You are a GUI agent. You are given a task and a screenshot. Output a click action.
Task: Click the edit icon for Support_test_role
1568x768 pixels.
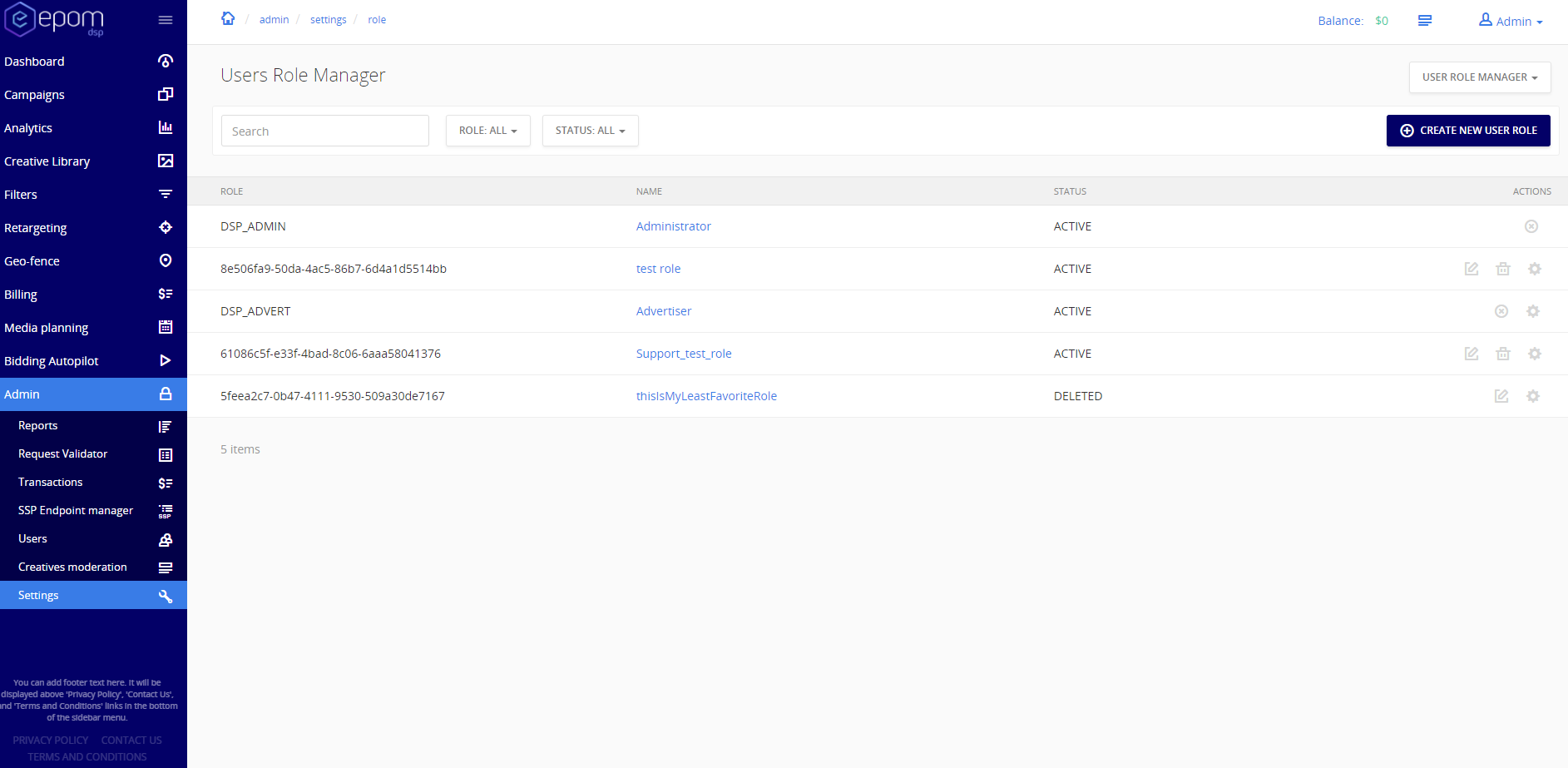1472,354
